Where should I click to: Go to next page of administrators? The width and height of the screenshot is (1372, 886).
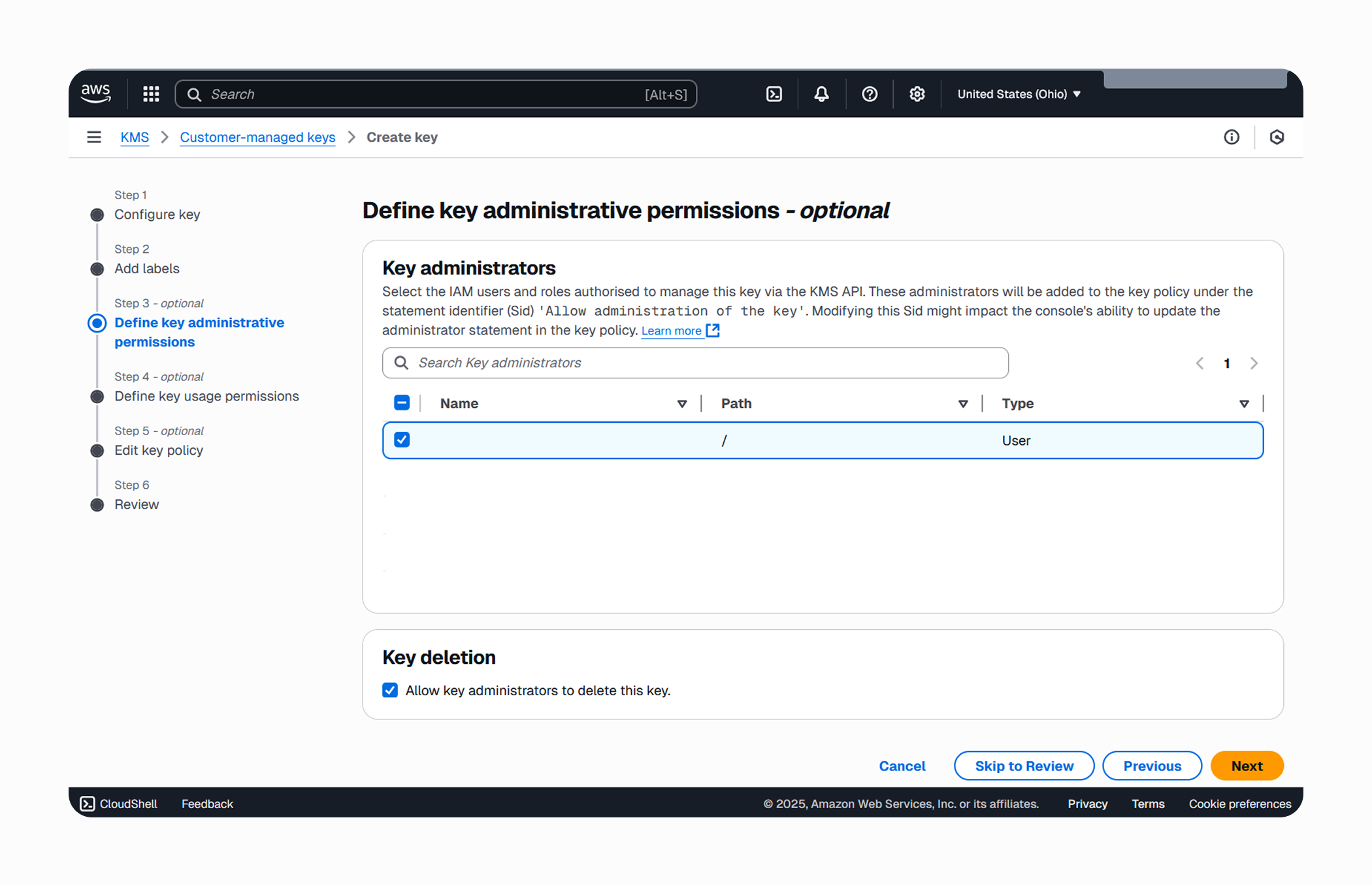(1254, 363)
